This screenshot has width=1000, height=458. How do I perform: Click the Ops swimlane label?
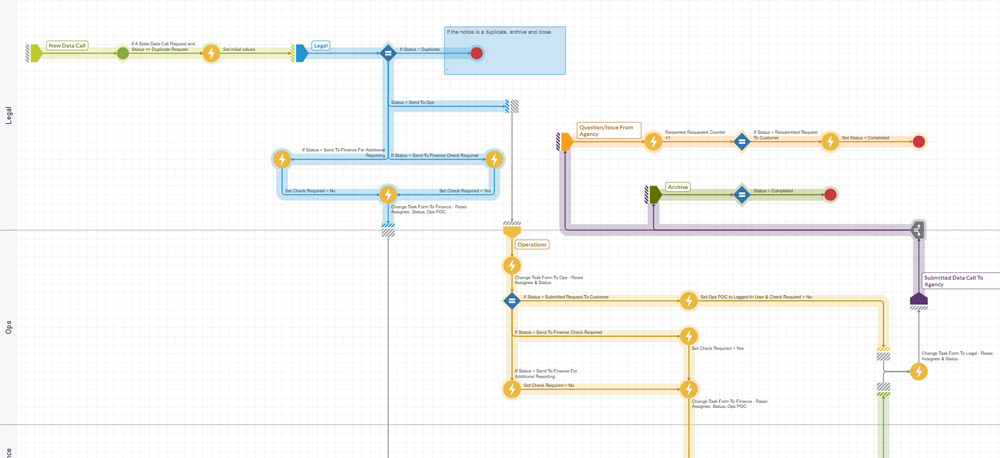[x=9, y=326]
